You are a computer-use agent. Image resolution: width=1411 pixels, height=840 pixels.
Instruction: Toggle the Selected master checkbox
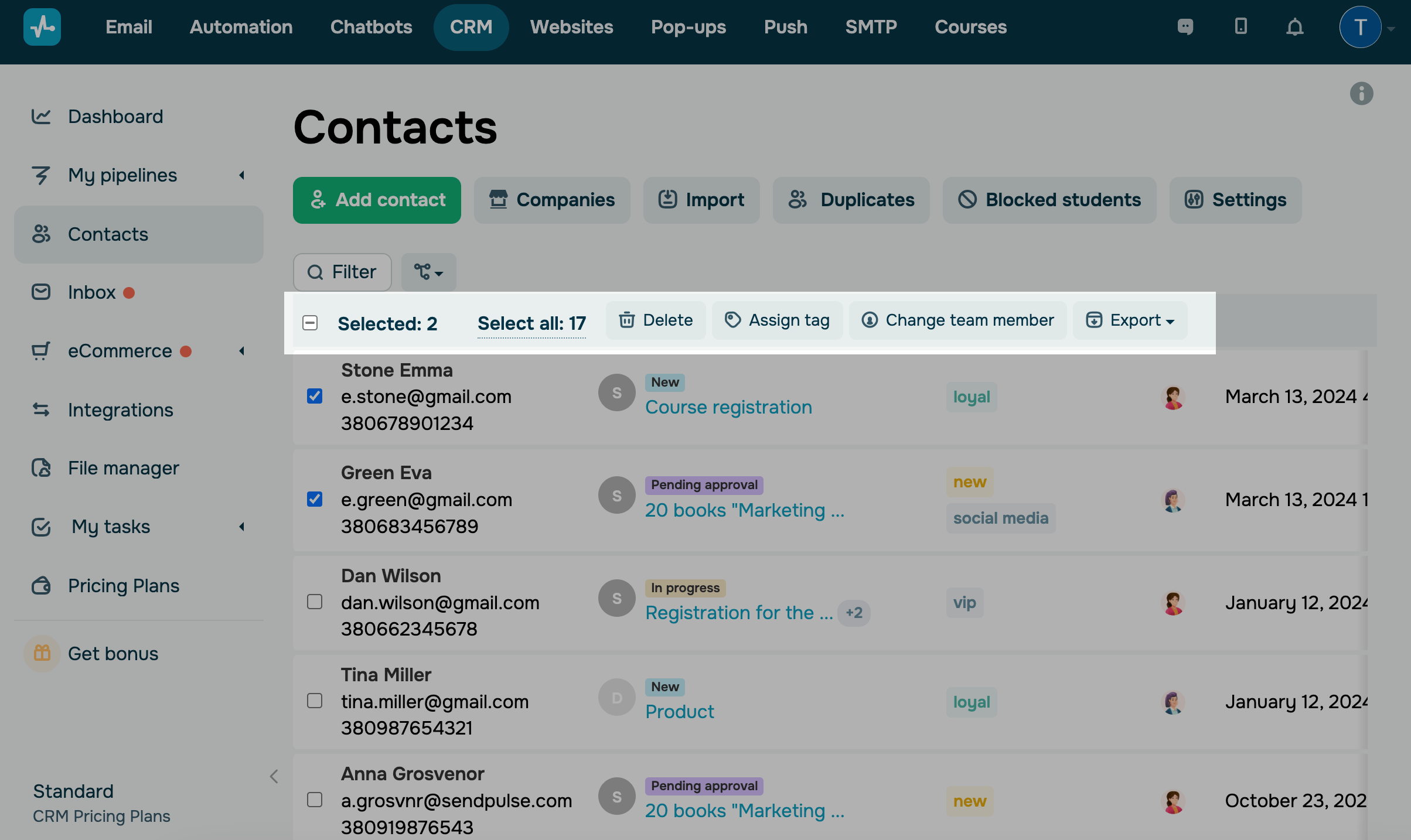310,323
